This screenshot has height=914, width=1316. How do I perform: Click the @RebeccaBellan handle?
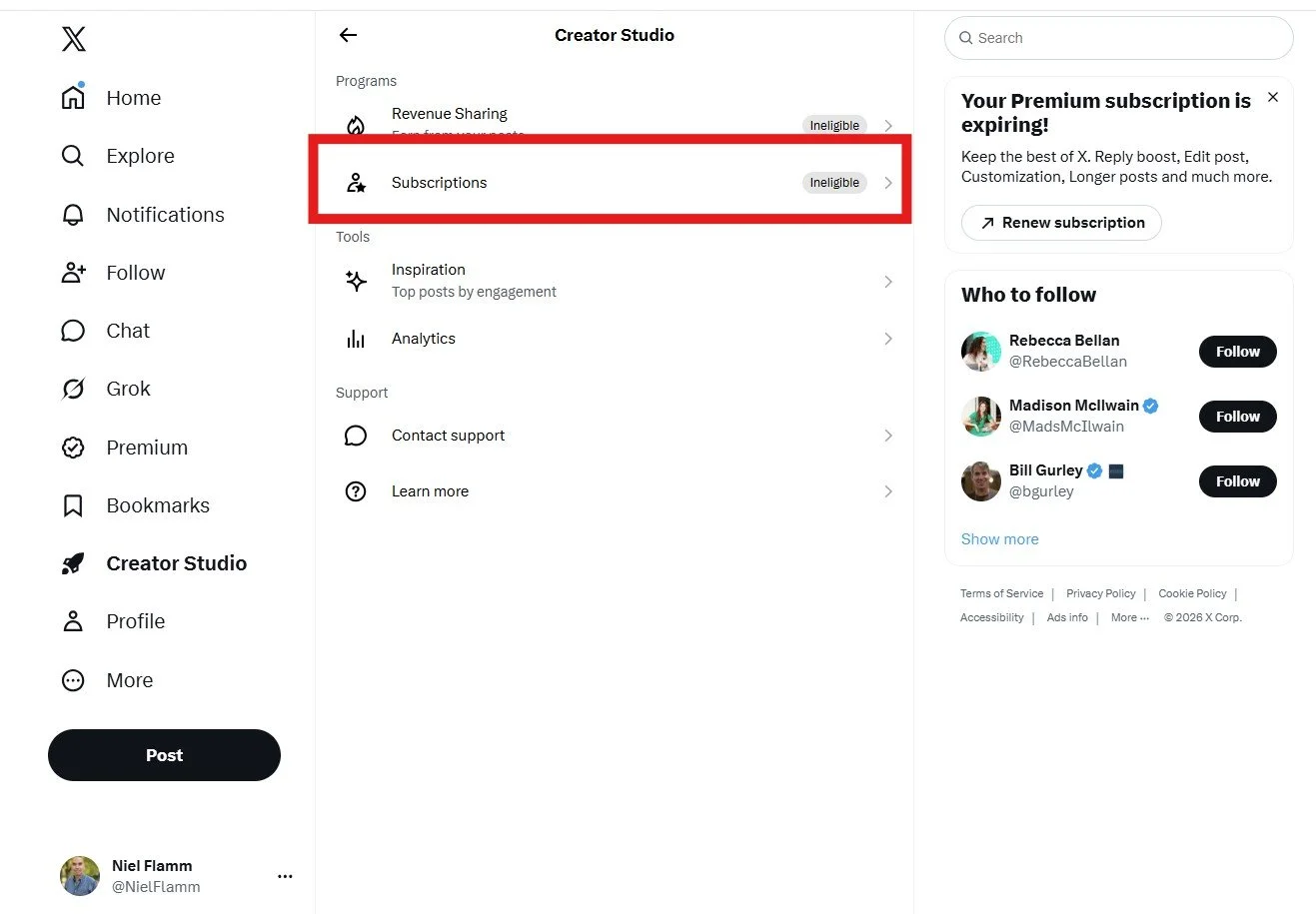pyautogui.click(x=1068, y=362)
